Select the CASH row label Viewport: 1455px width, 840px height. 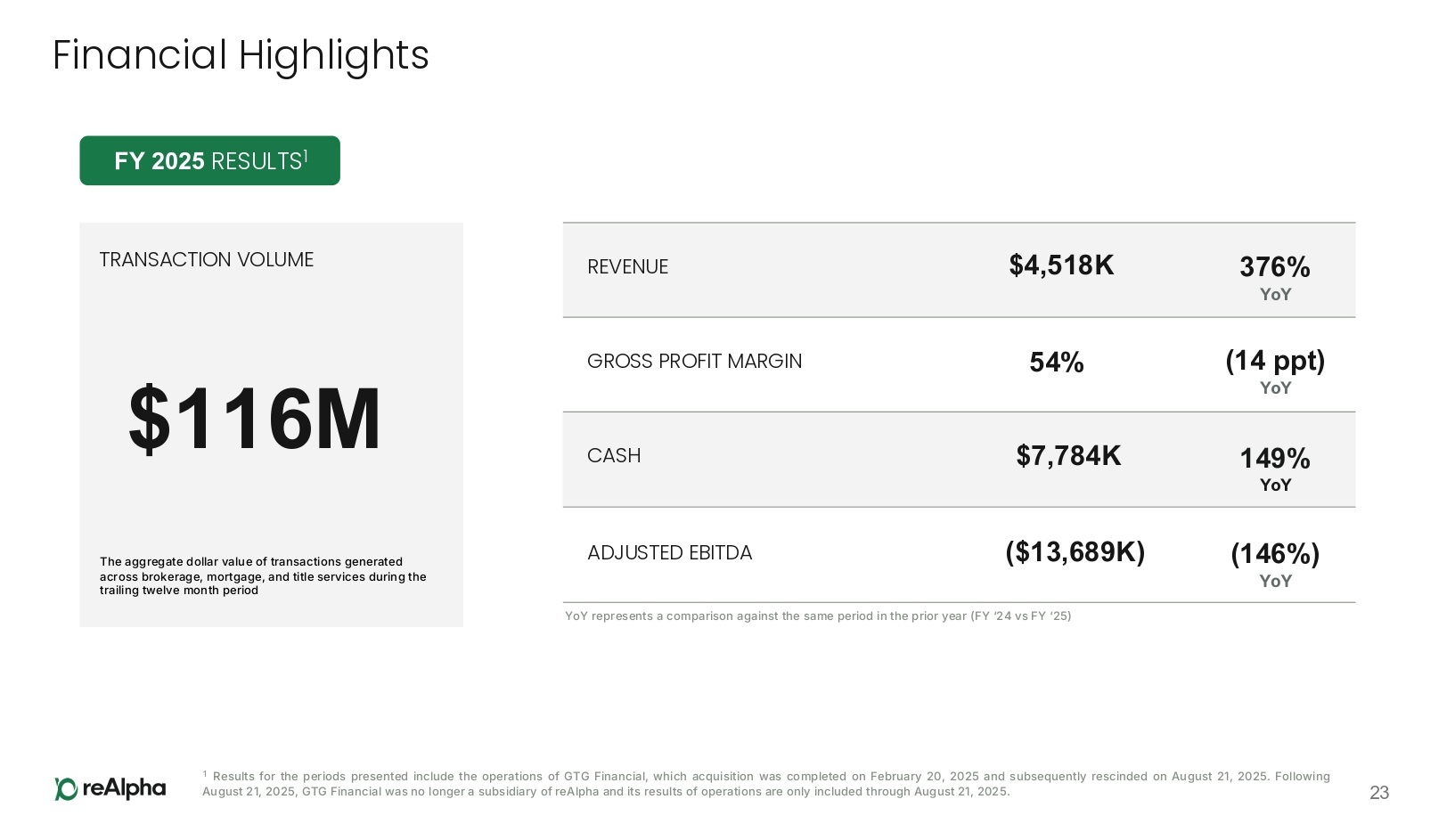614,456
